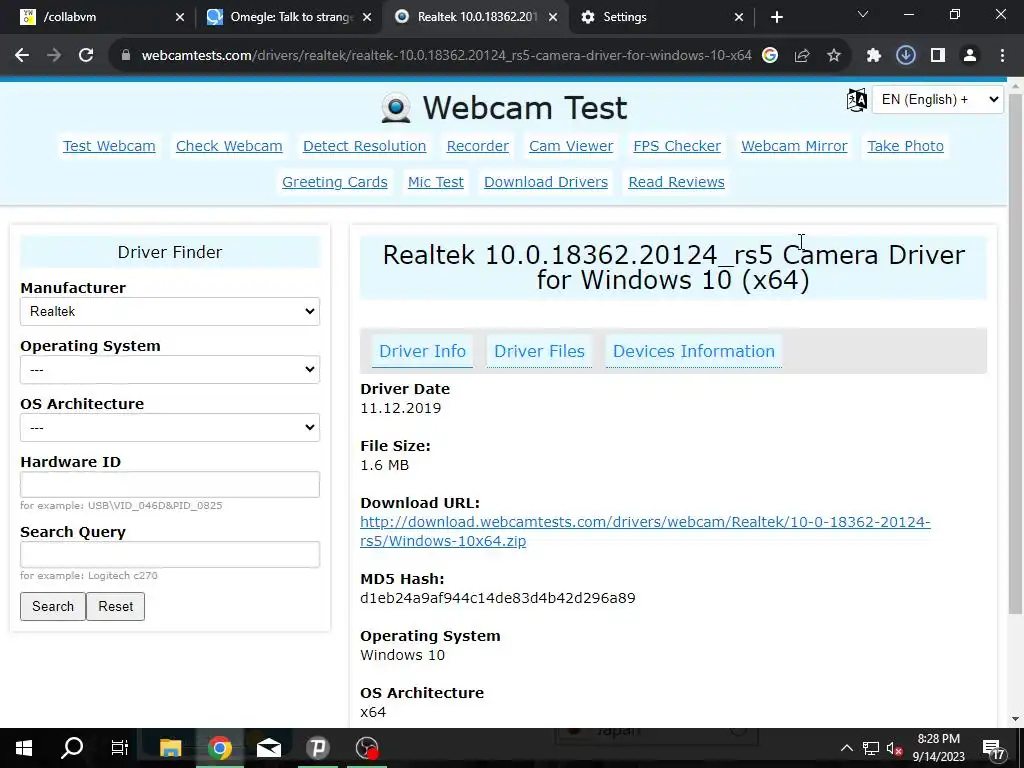Open Operating System dropdown
Viewport: 1024px width, 768px height.
click(170, 370)
